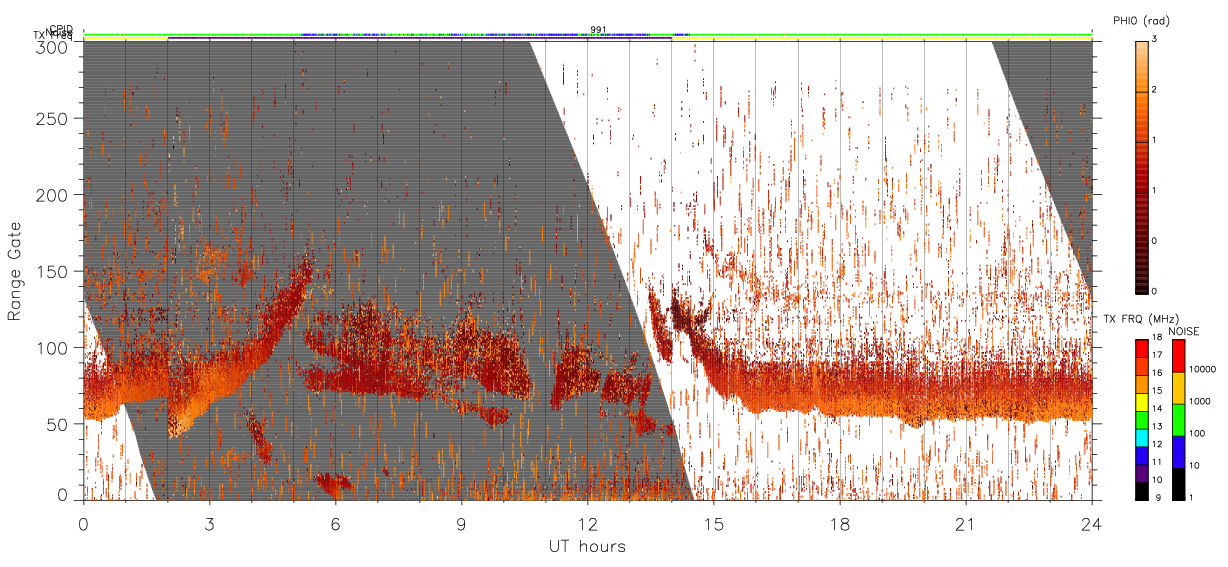Select the blue NOISE legend swatch

click(x=1178, y=451)
